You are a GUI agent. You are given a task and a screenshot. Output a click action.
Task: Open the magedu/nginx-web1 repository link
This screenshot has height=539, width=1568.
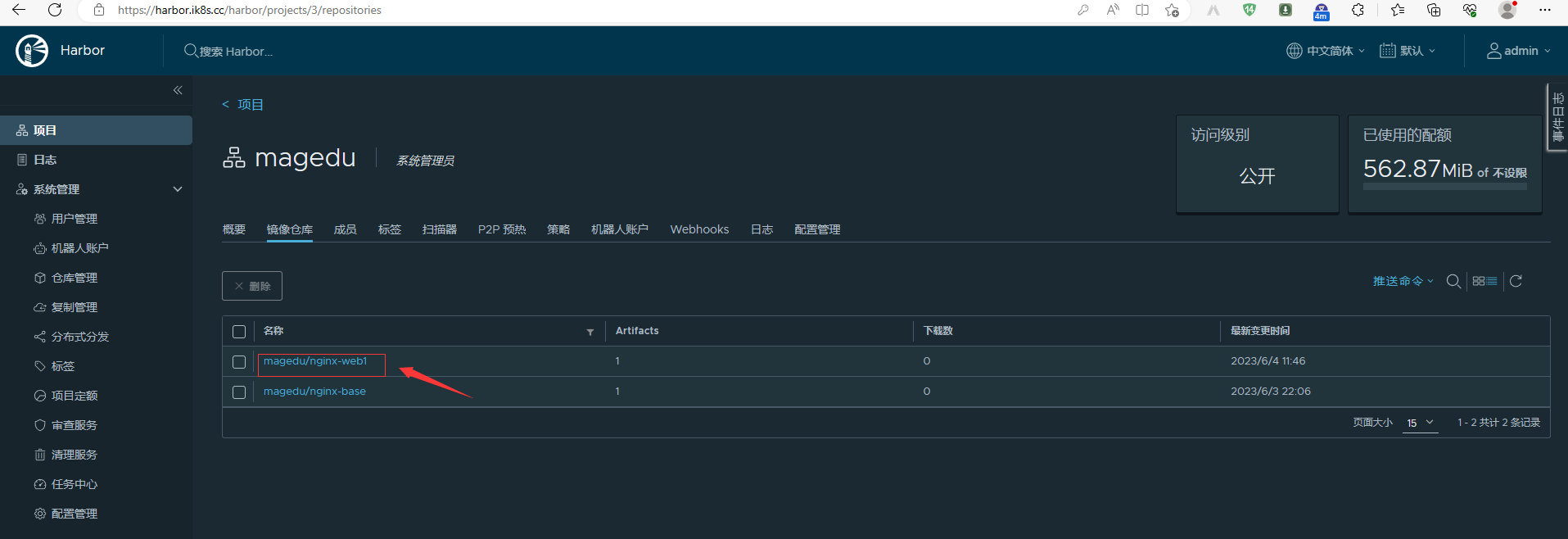315,361
